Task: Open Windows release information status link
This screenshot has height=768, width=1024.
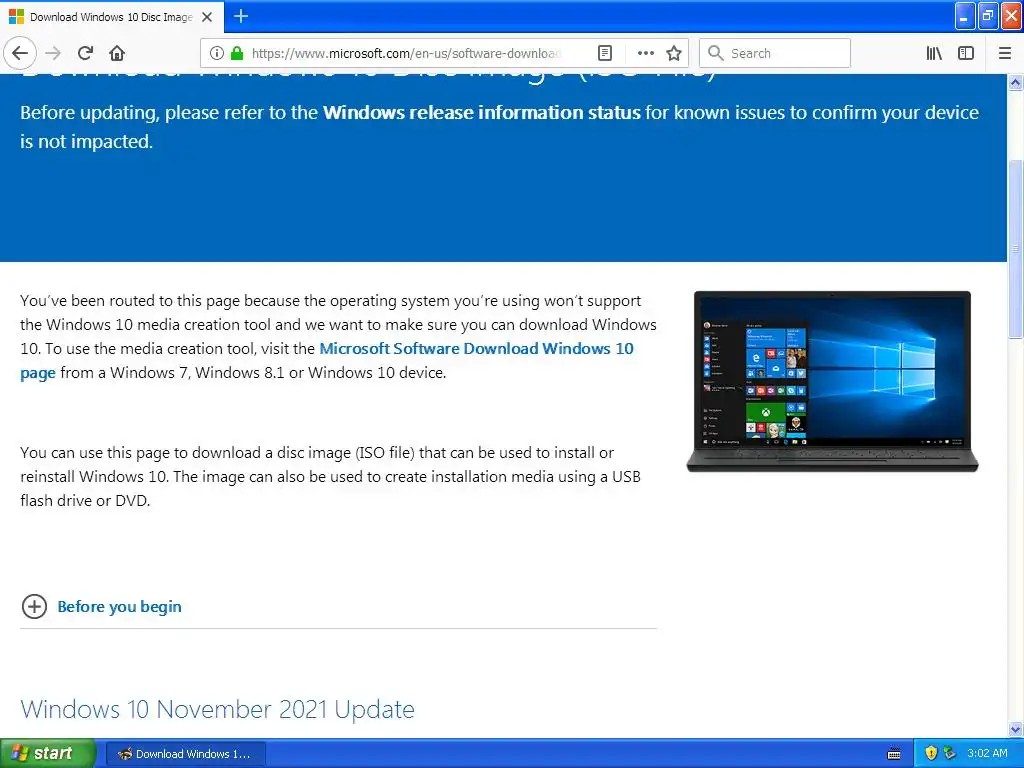Action: click(481, 113)
